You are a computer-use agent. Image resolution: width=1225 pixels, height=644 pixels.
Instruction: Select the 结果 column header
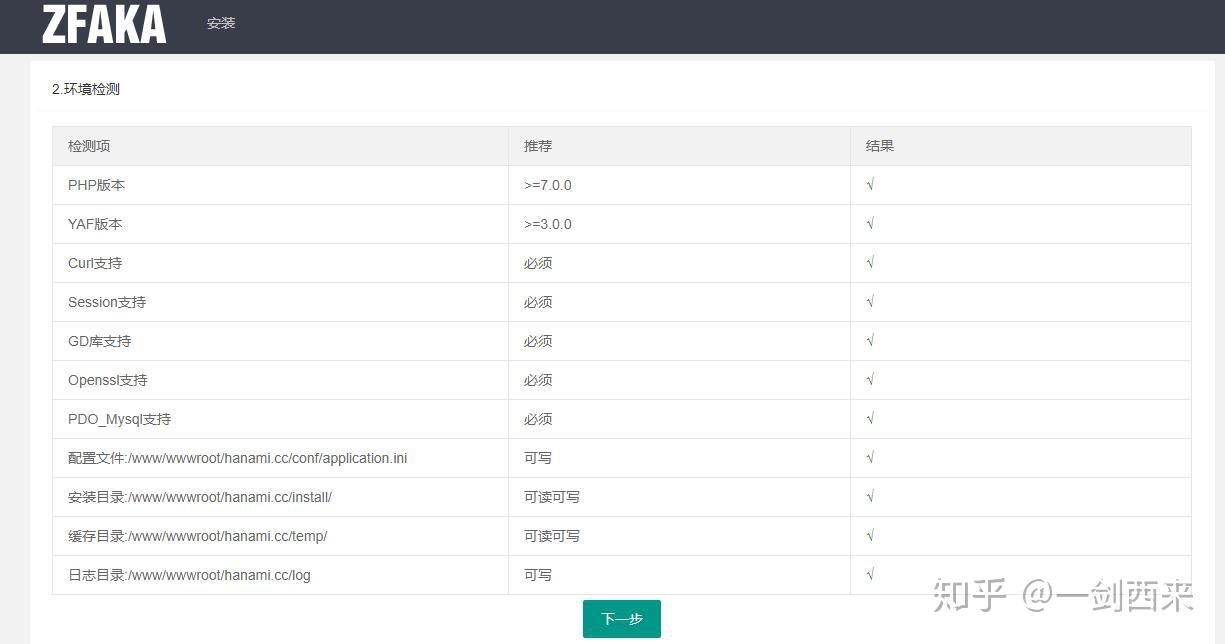[880, 145]
